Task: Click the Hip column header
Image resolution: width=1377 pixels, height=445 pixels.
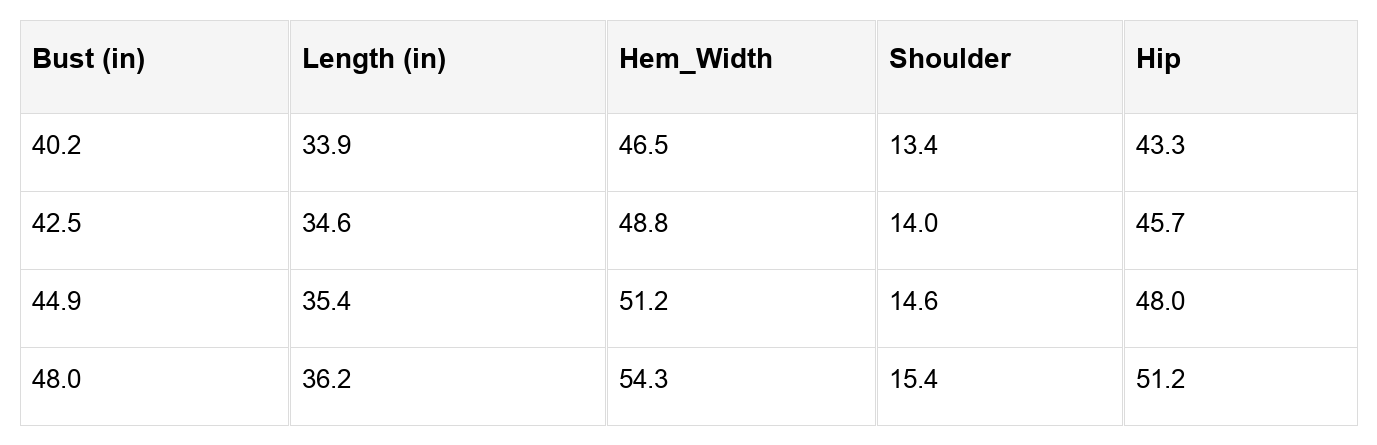Action: coord(1240,67)
